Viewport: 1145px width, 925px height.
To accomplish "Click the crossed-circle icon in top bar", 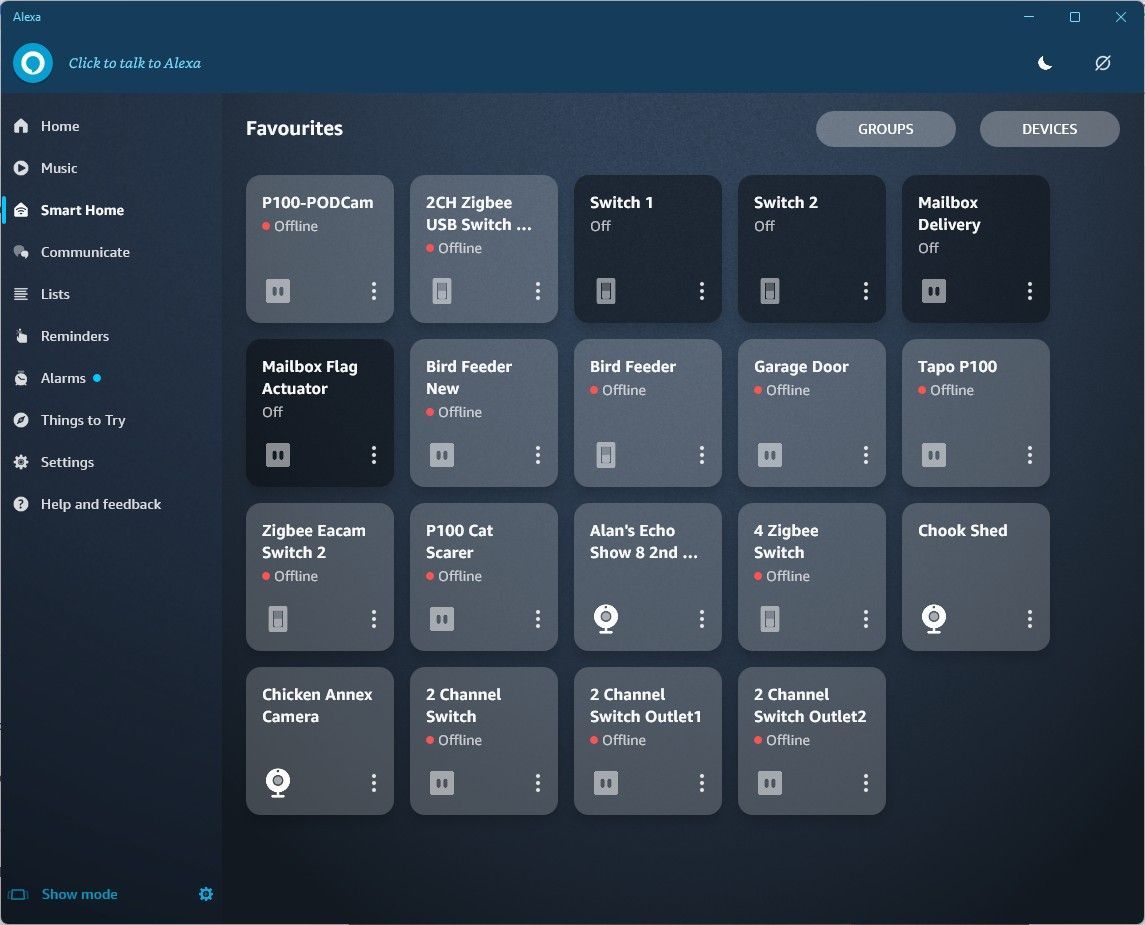I will point(1102,63).
